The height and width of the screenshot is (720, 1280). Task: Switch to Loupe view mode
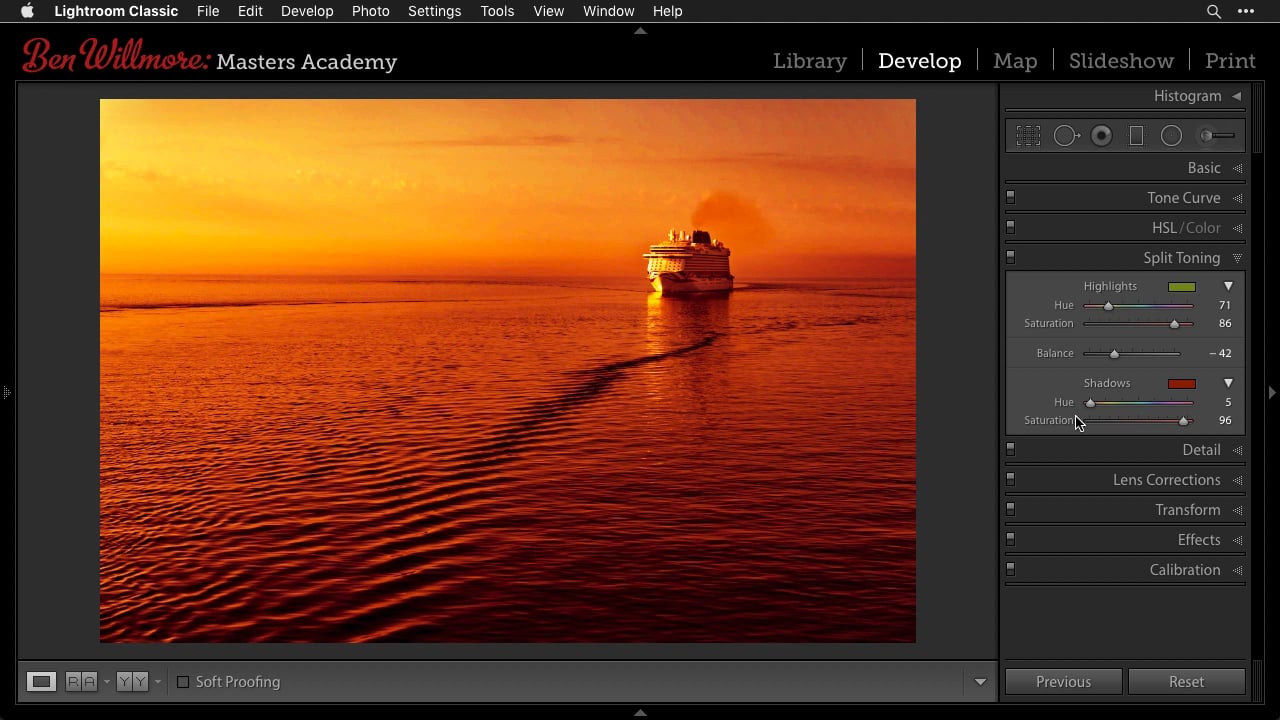[x=41, y=682]
